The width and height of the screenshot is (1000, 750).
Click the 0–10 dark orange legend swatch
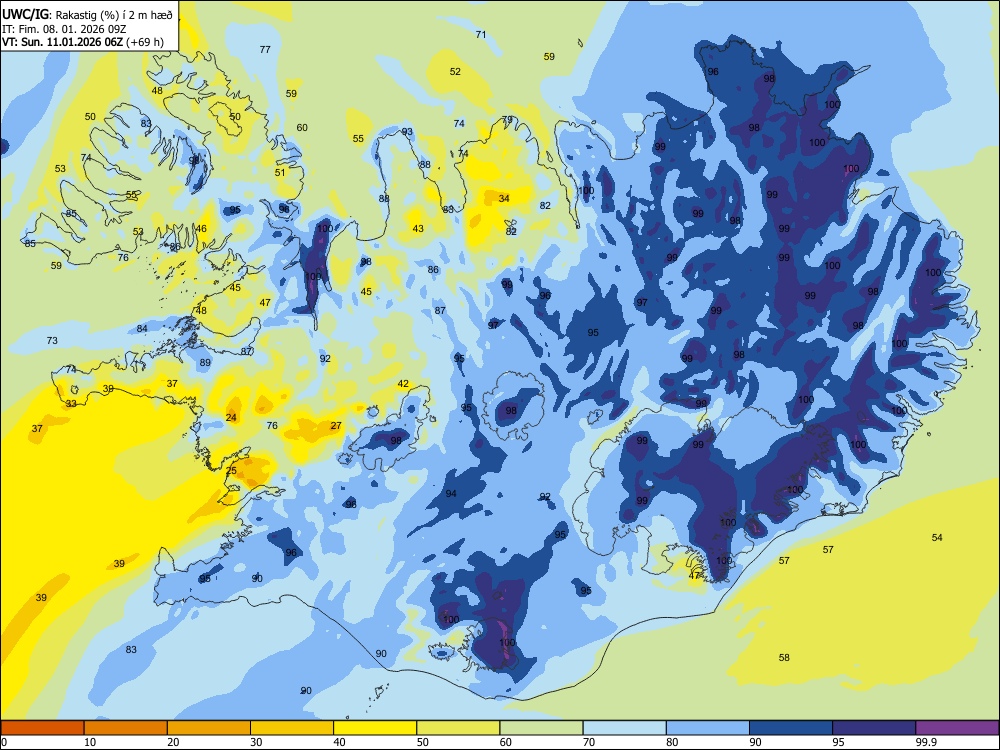click(42, 728)
